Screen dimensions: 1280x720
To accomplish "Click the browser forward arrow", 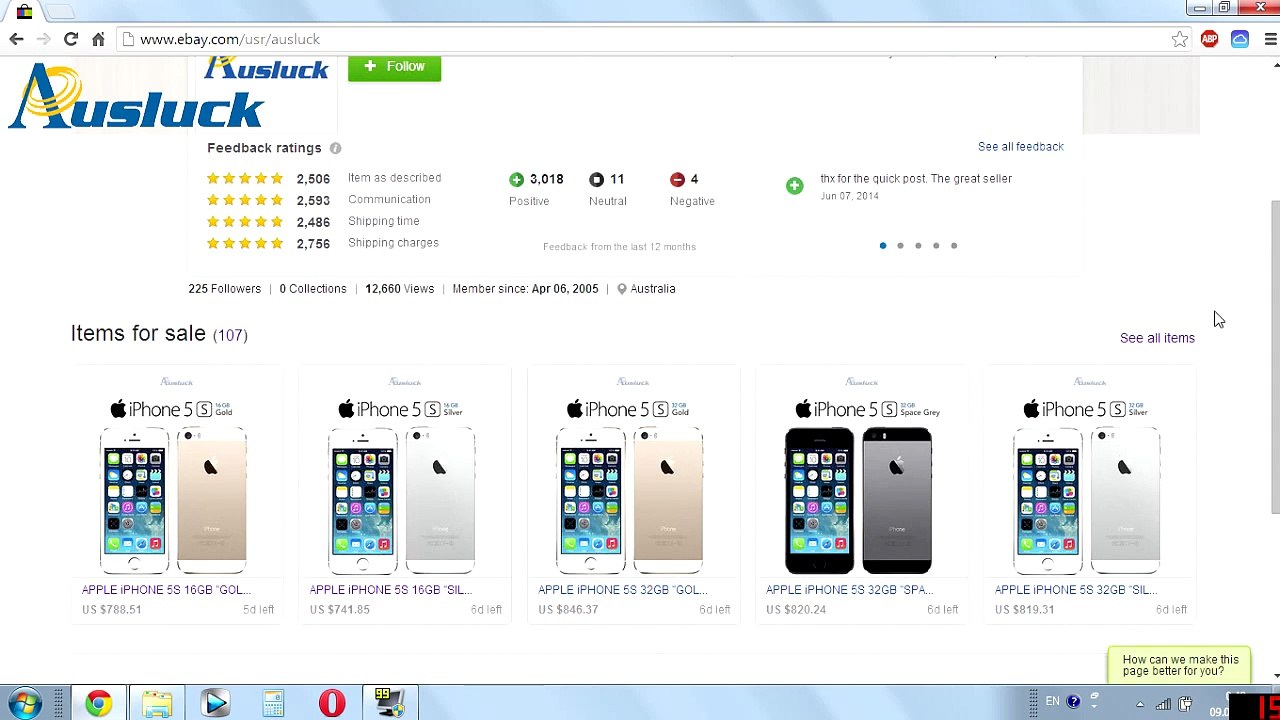I will pos(43,39).
